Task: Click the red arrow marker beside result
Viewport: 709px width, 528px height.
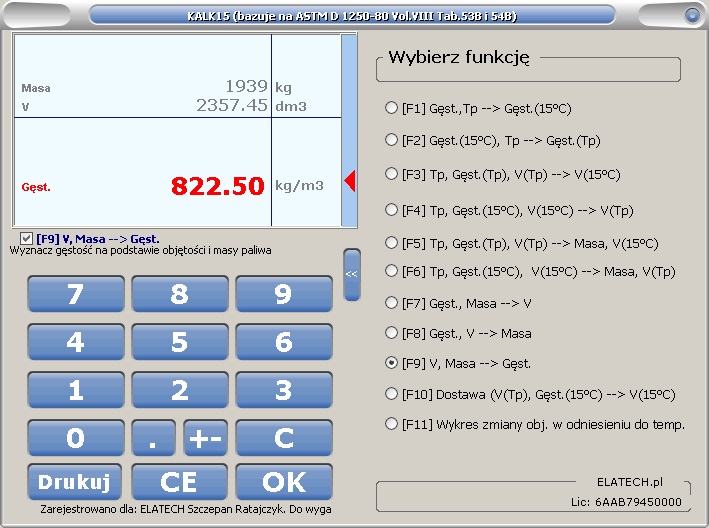Action: pyautogui.click(x=350, y=181)
